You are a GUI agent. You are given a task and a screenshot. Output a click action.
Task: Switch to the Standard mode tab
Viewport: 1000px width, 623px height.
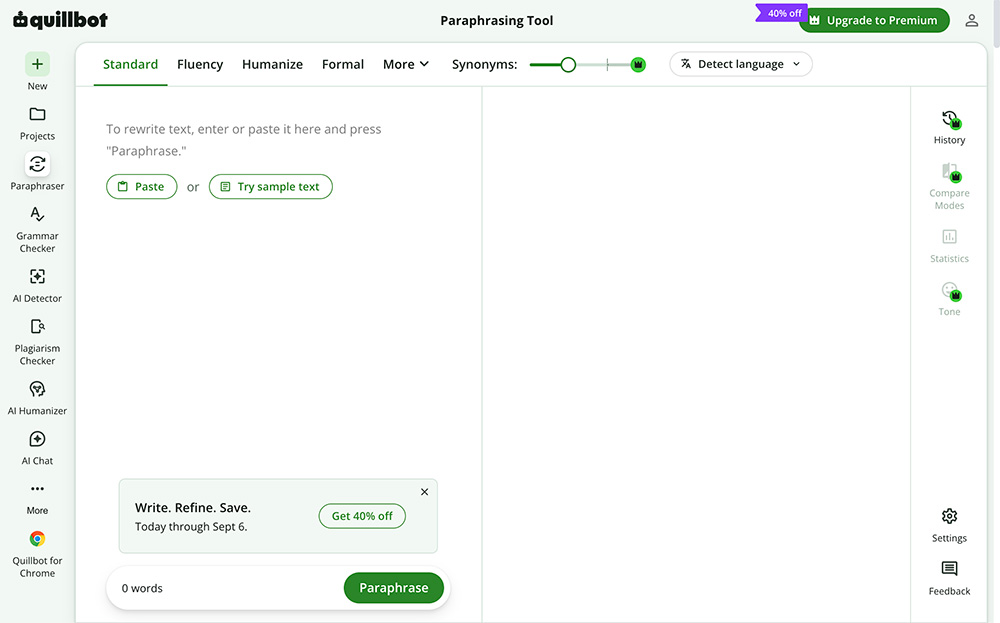coord(130,64)
